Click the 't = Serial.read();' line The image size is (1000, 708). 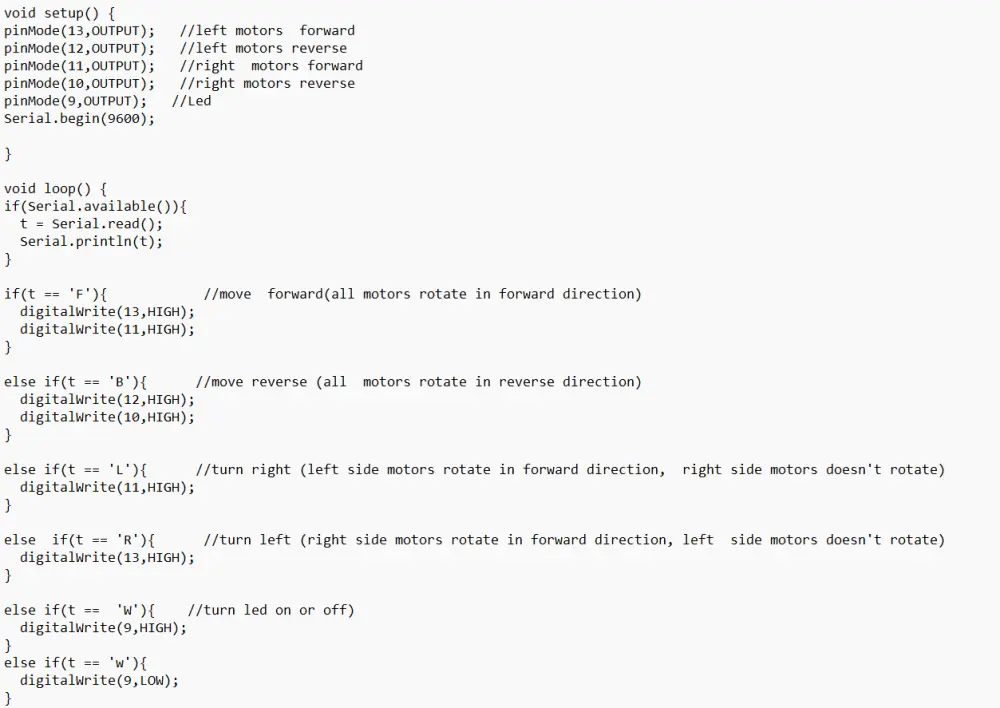pyautogui.click(x=91, y=224)
